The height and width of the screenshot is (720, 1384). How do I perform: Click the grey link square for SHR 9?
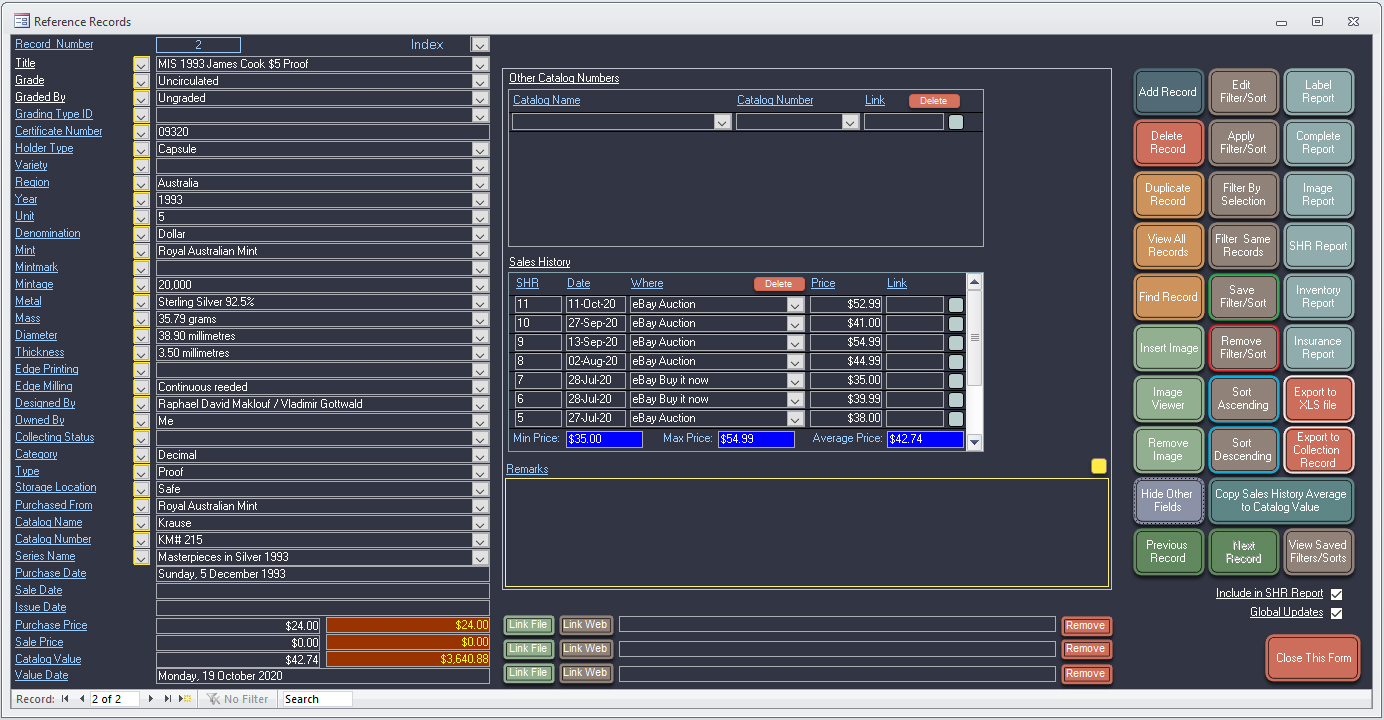pos(956,342)
